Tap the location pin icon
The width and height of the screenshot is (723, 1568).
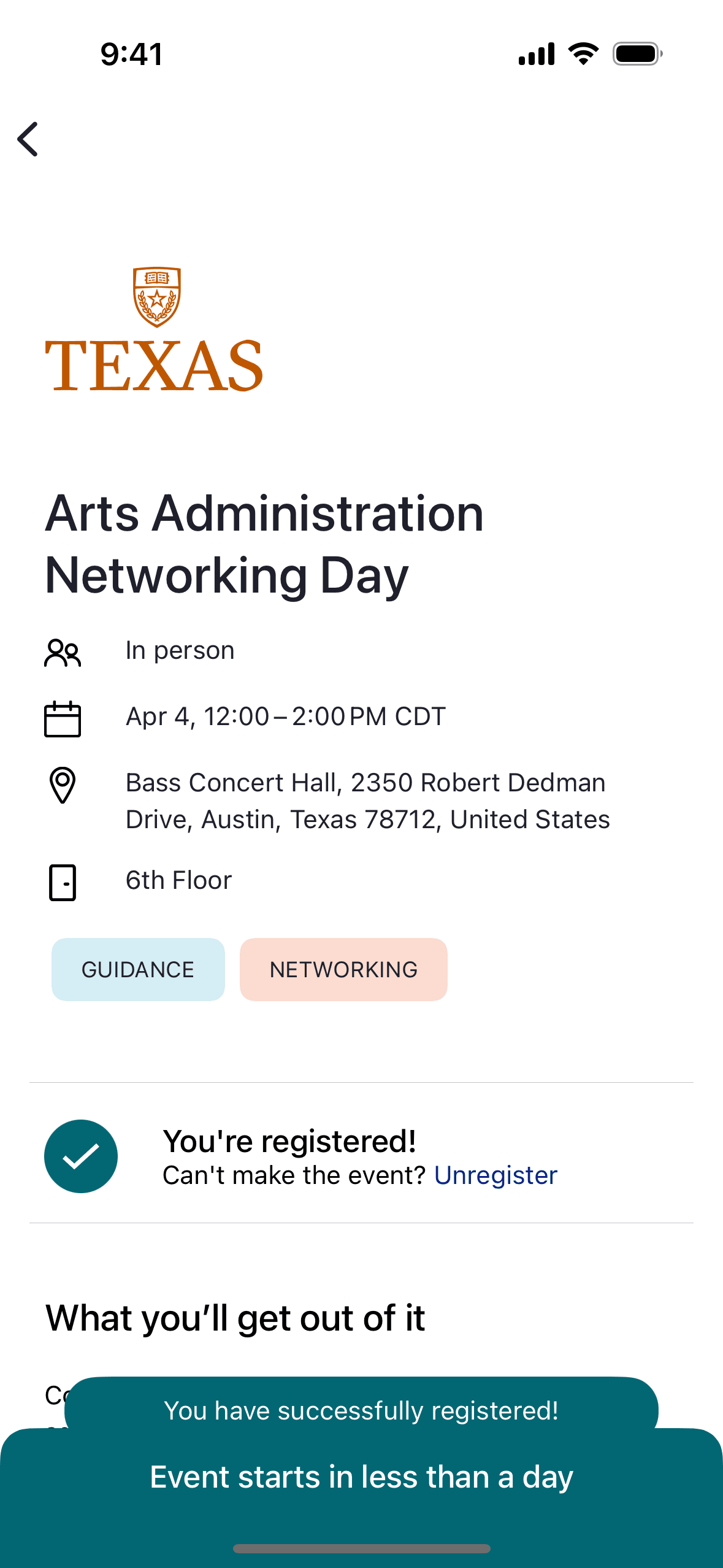pos(63,785)
